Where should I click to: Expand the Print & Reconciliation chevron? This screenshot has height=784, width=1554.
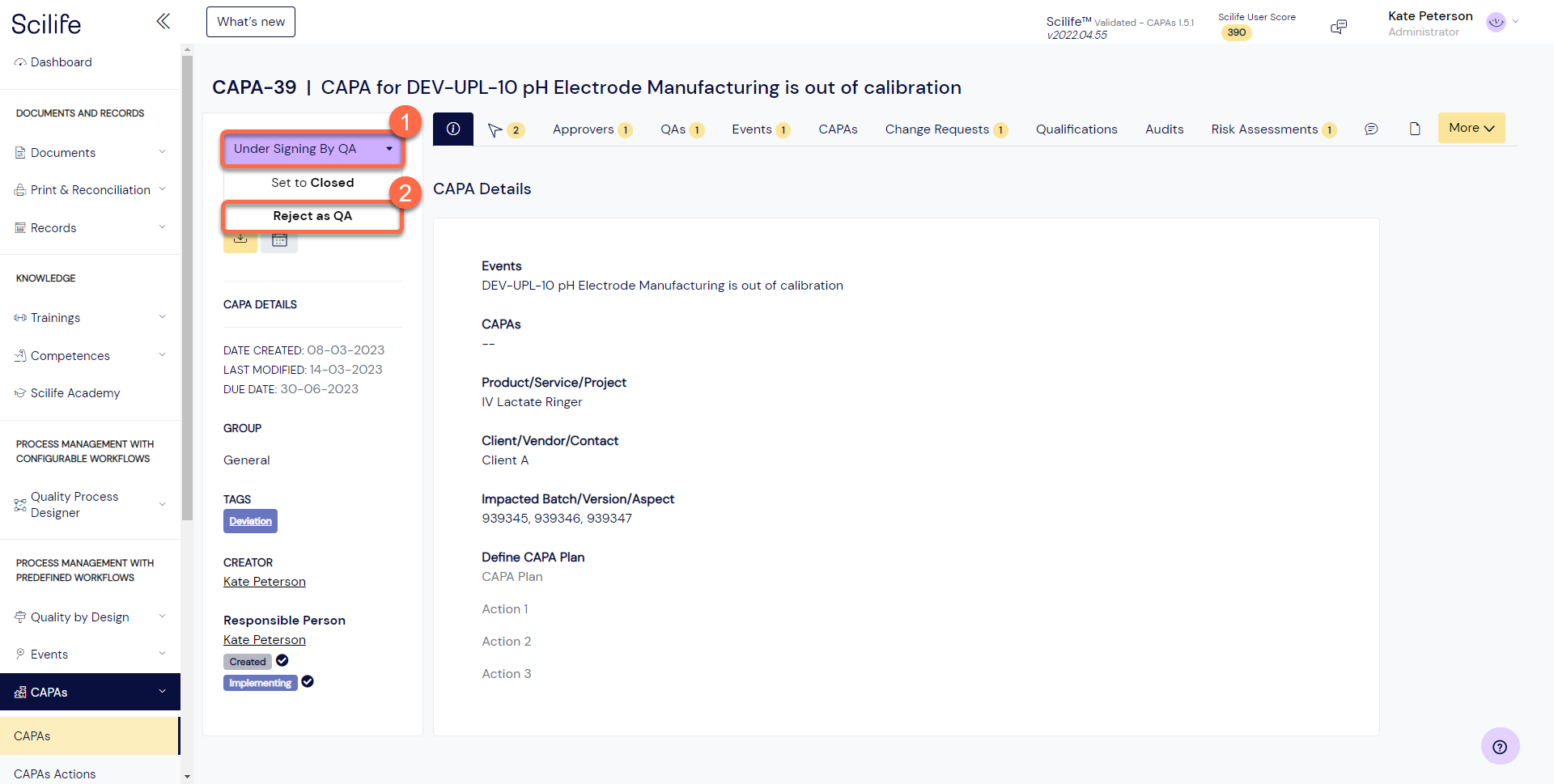click(x=162, y=189)
